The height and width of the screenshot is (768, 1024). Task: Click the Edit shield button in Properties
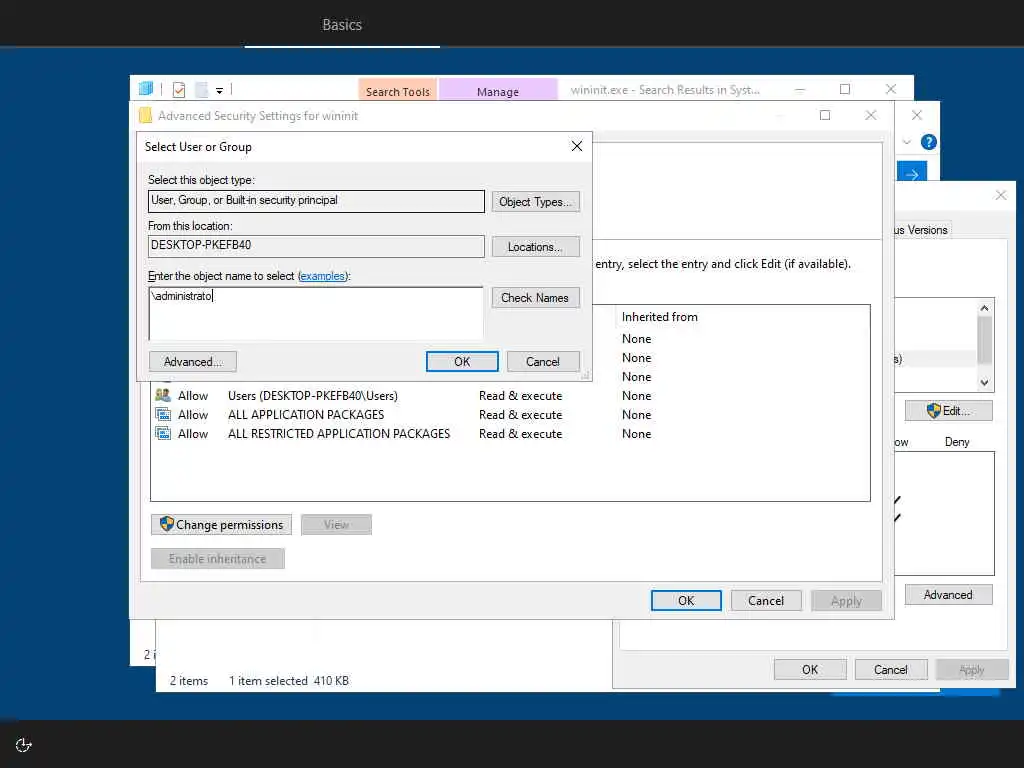(x=948, y=411)
